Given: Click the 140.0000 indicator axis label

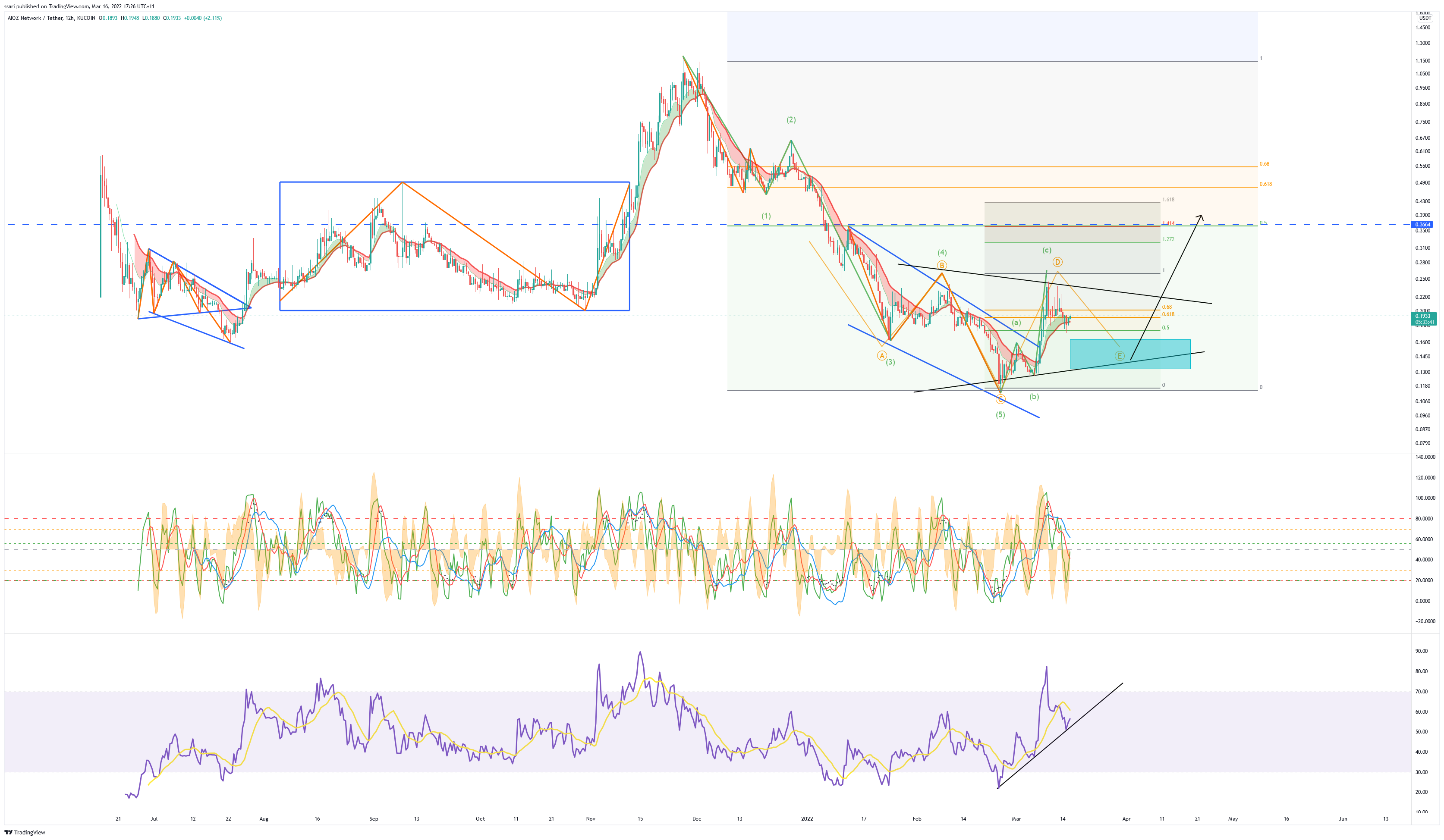Looking at the screenshot, I should pos(1425,457).
